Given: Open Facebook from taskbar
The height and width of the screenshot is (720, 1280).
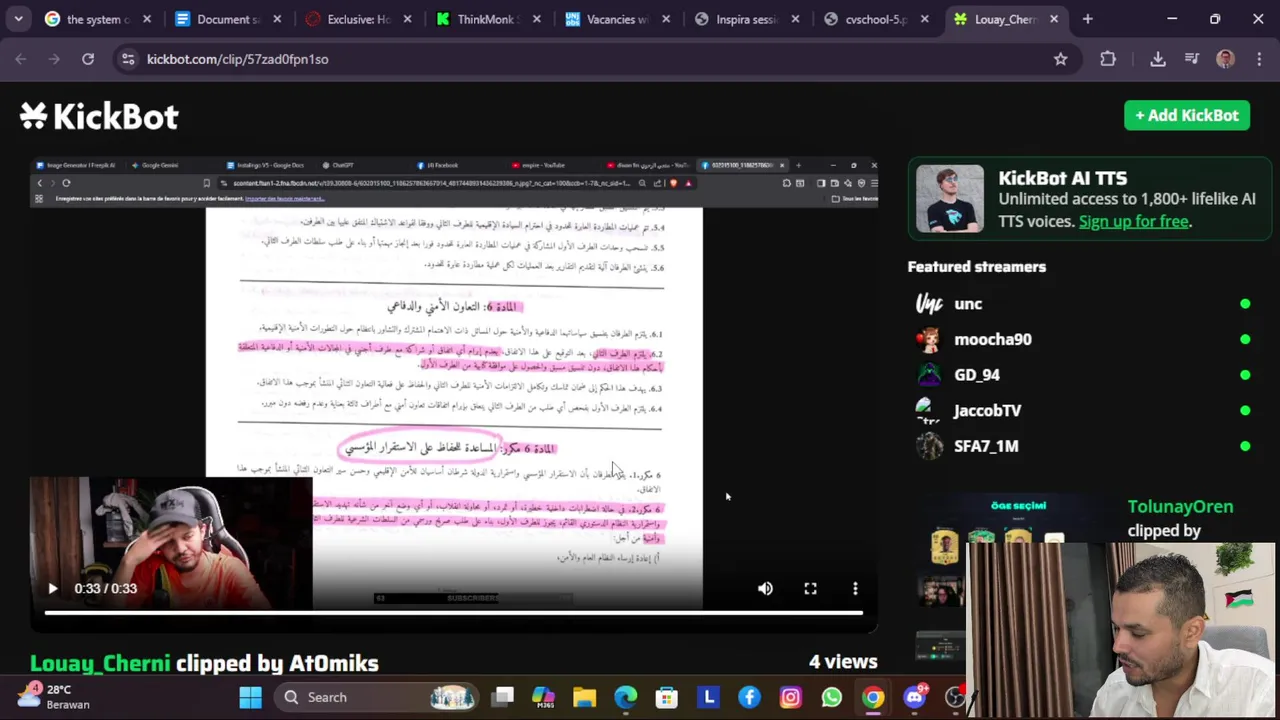Looking at the screenshot, I should (749, 697).
